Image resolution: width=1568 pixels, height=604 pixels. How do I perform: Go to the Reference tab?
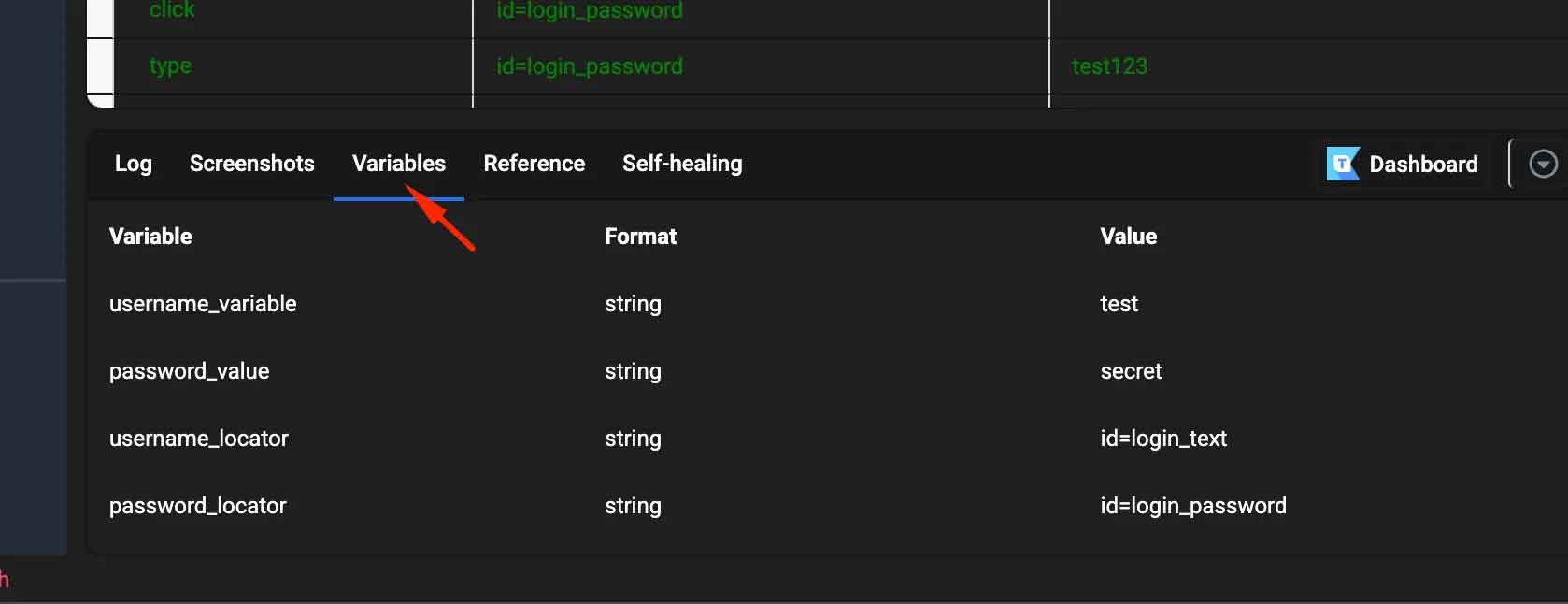tap(534, 164)
